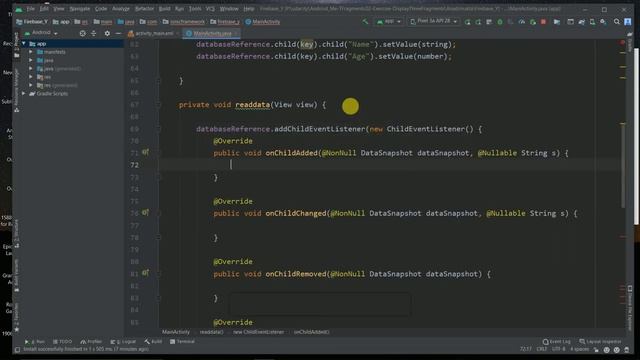Image resolution: width=640 pixels, height=360 pixels.
Task: Click the MainActivity breadcrumb in navigation bar
Action: click(x=262, y=22)
